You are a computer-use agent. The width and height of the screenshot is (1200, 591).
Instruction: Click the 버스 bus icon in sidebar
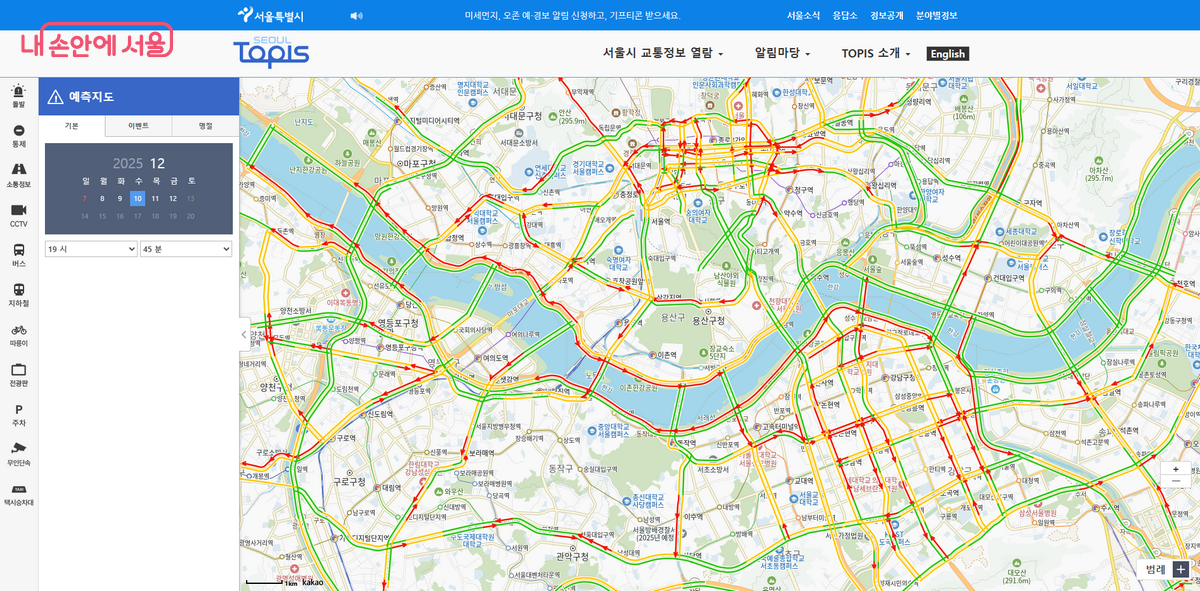coord(18,255)
